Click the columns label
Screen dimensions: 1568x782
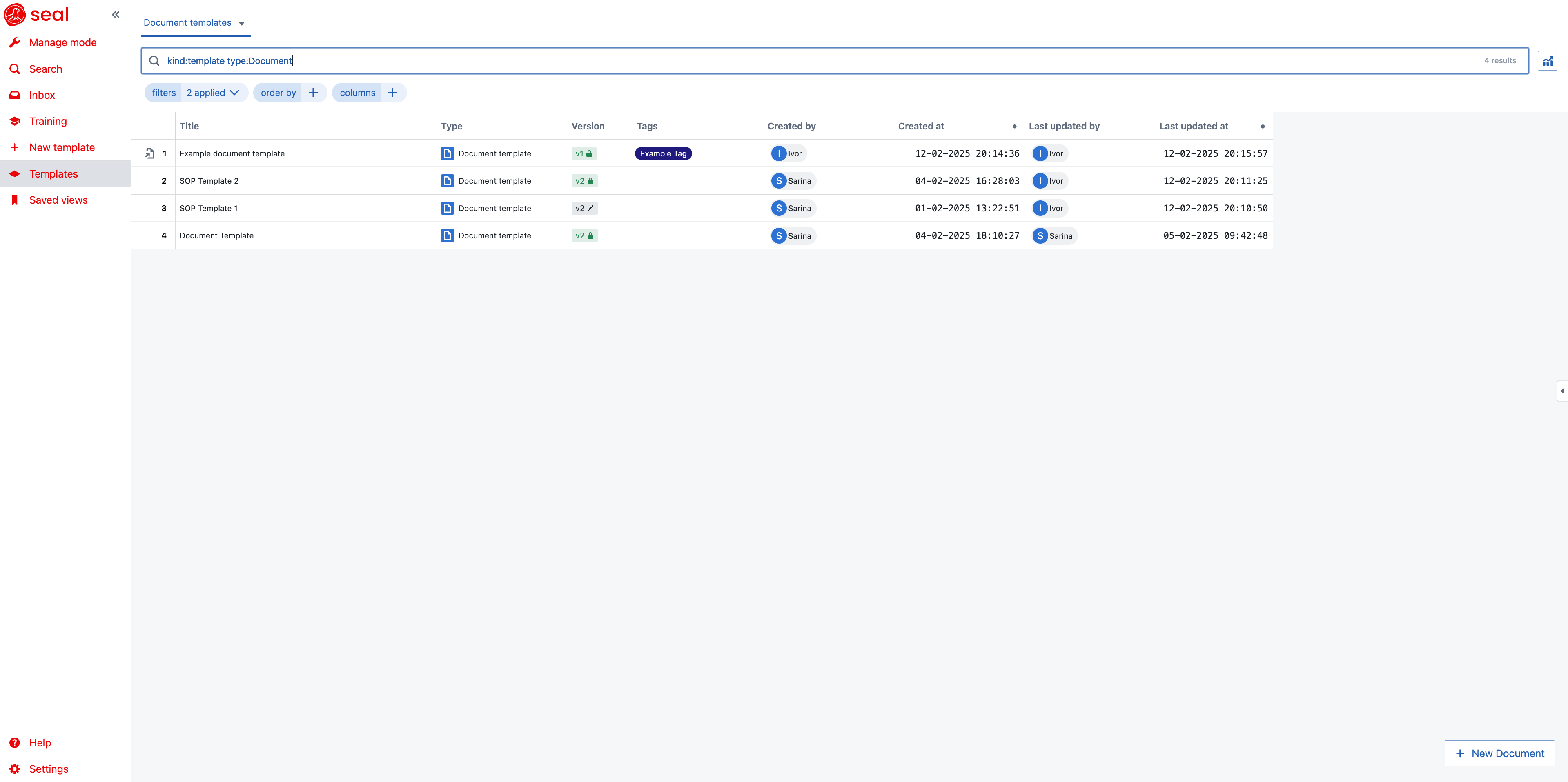coord(357,93)
